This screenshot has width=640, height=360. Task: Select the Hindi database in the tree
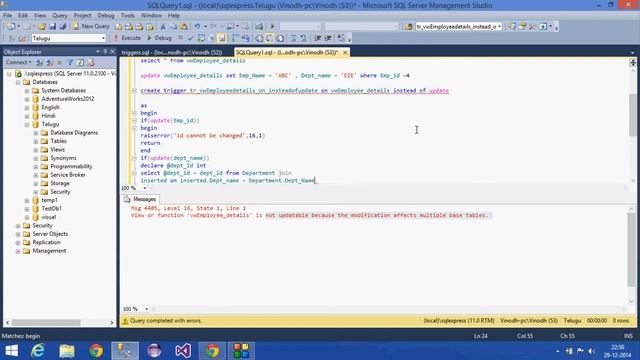(48, 116)
